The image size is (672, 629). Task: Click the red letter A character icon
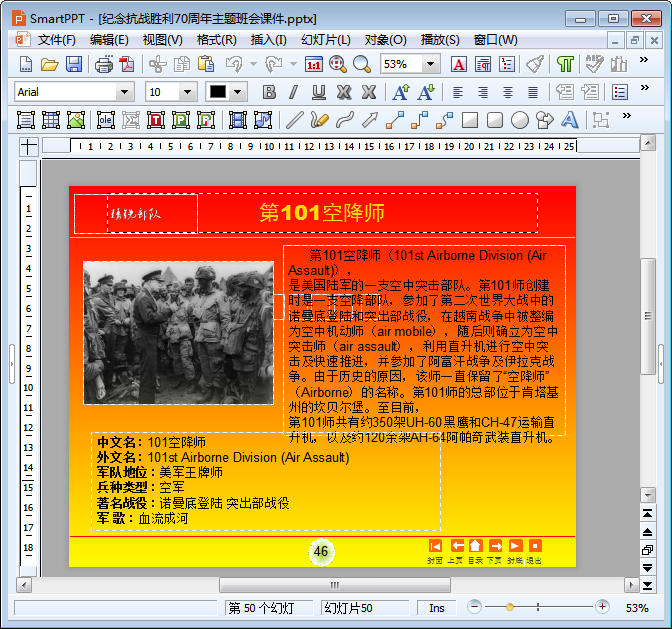[459, 64]
